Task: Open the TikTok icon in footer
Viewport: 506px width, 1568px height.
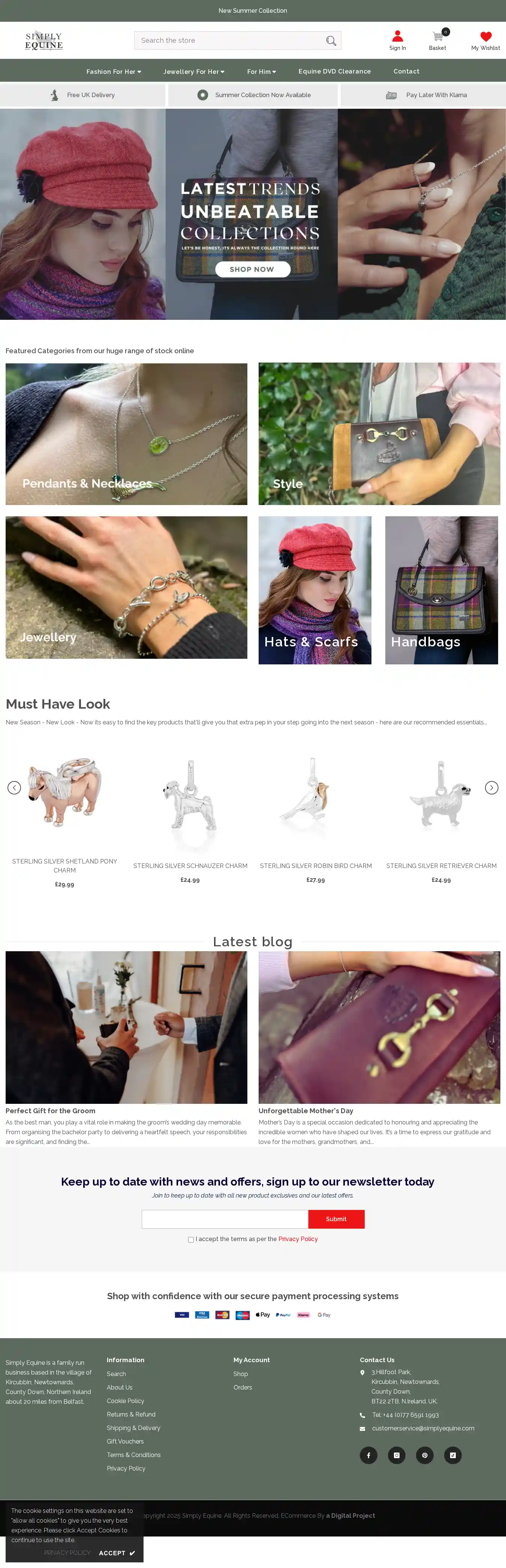Action: pyautogui.click(x=452, y=1456)
